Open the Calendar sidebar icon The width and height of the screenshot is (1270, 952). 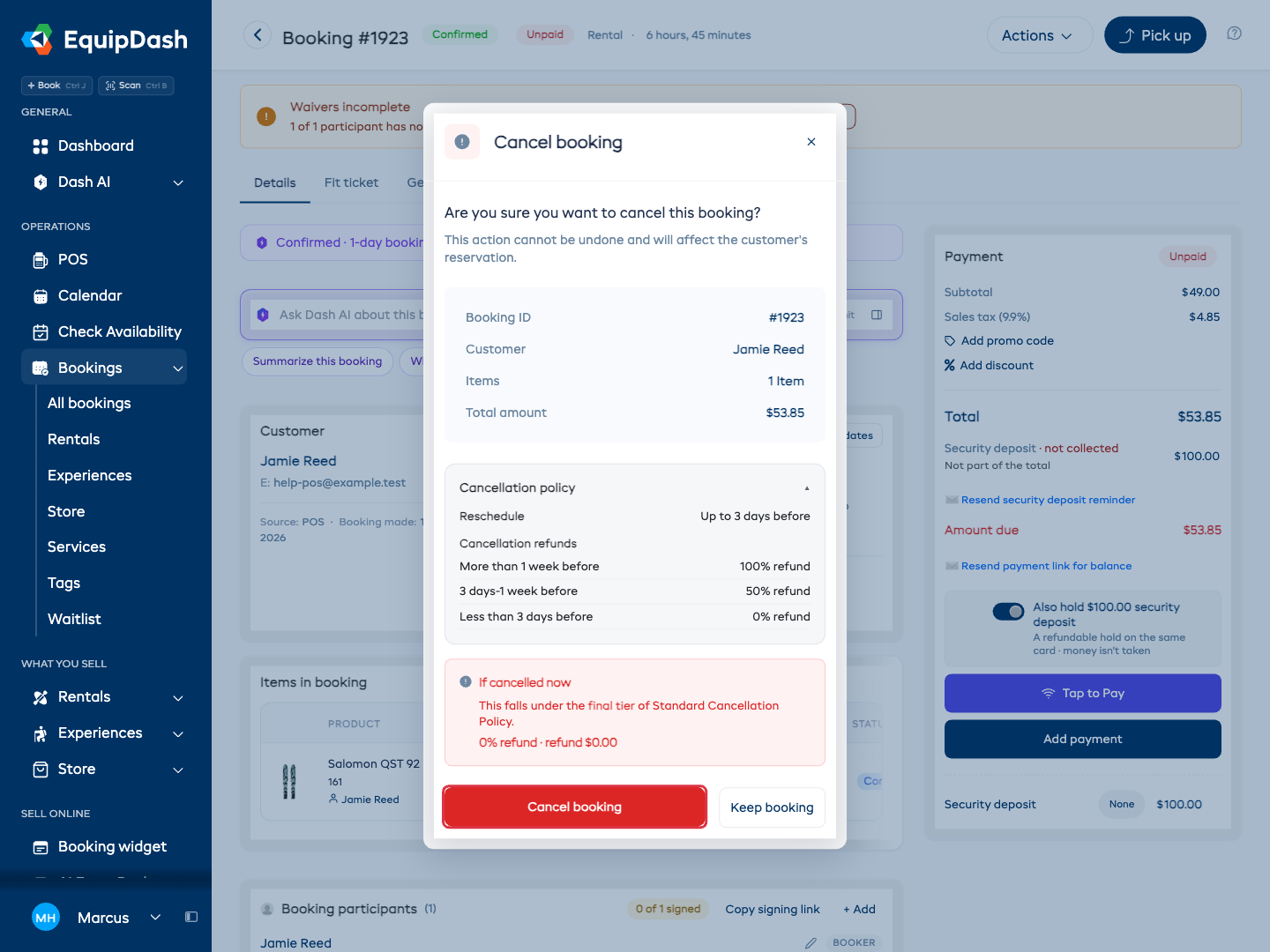tap(41, 296)
